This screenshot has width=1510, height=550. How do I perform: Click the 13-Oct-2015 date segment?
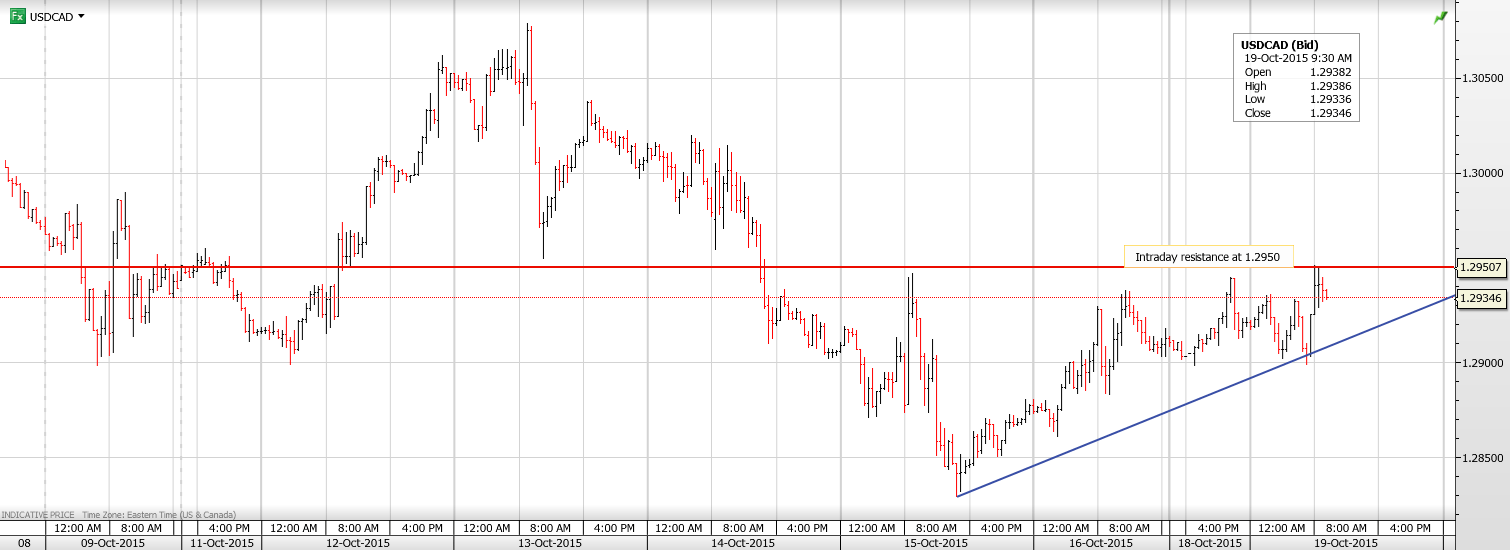pyautogui.click(x=550, y=543)
